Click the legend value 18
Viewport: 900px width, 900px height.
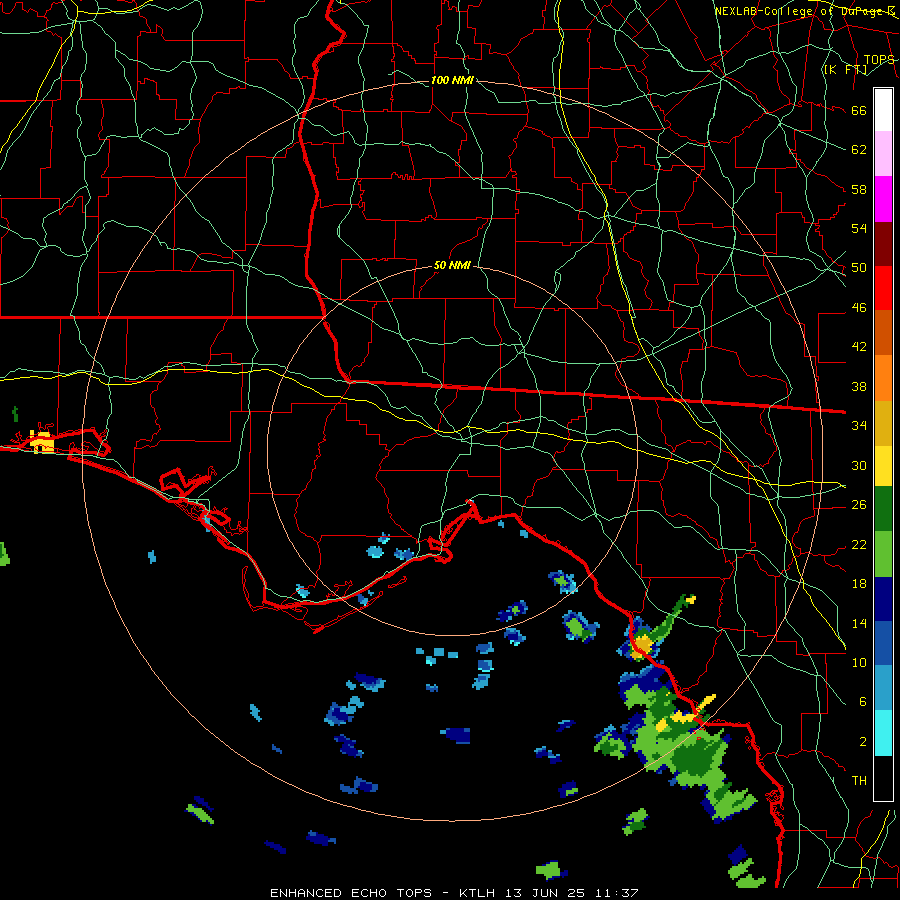859,584
